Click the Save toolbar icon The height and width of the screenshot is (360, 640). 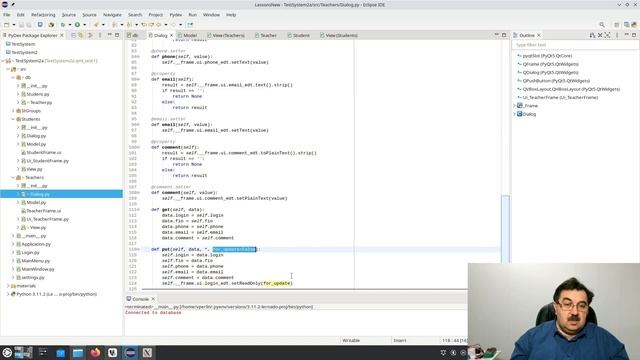(21, 25)
